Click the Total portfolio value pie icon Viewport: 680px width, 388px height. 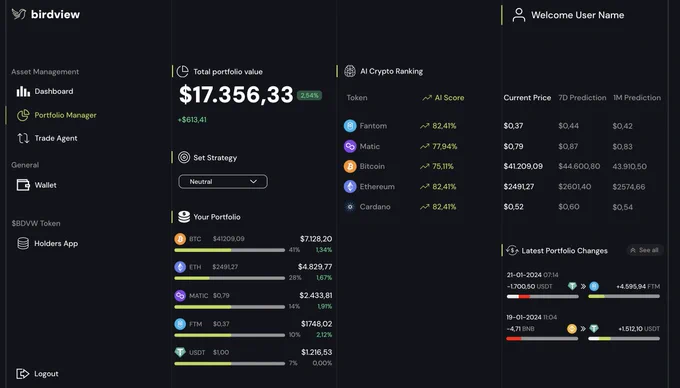183,71
